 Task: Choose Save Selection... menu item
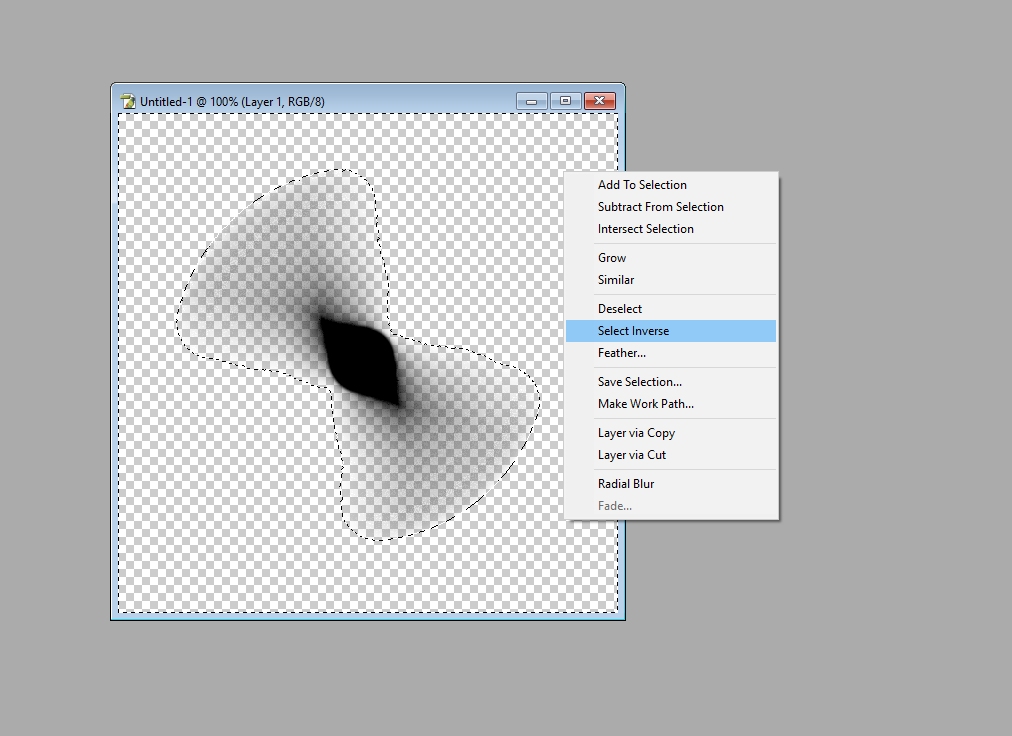671,382
